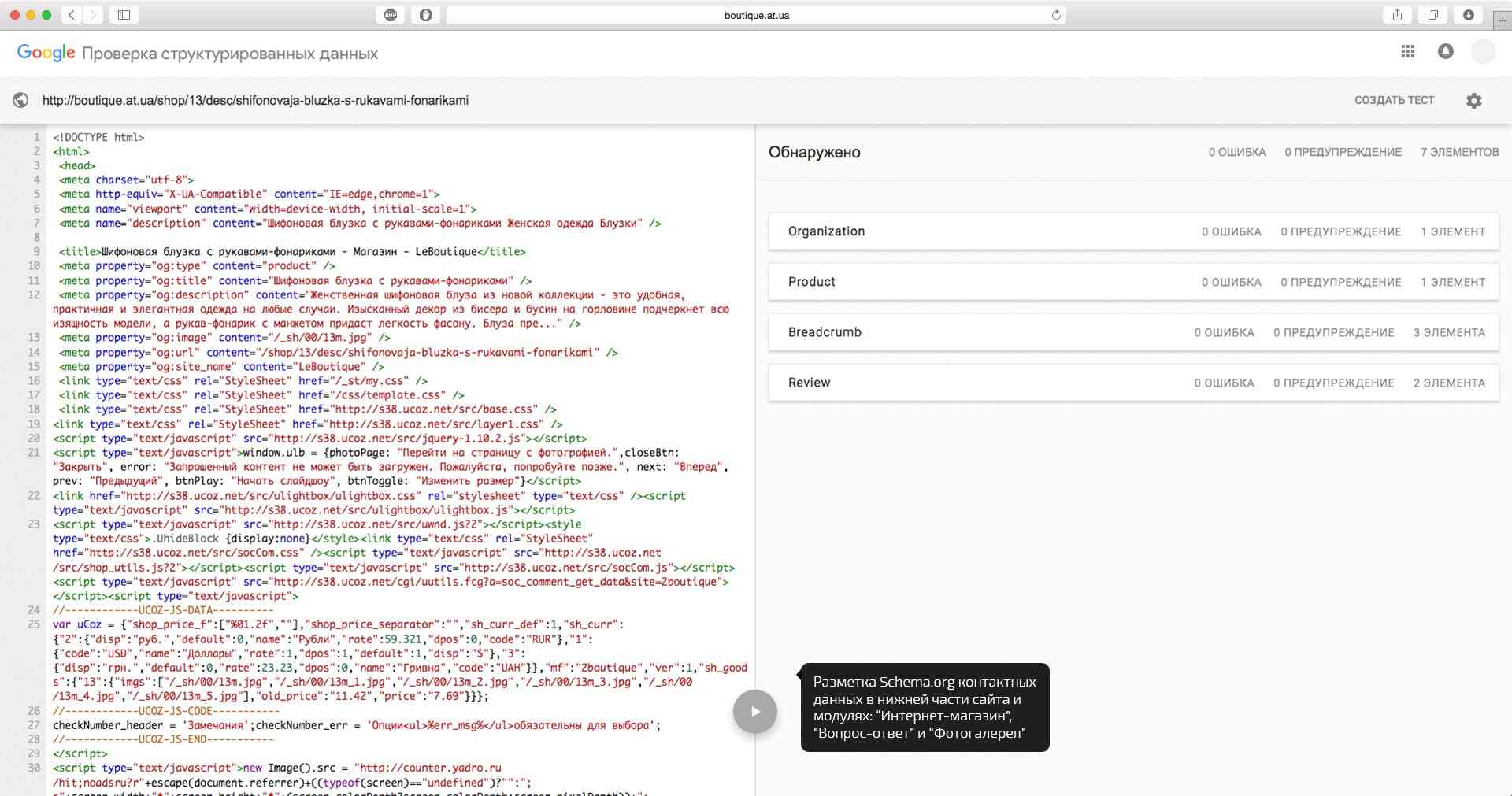
Task: Open the Google apps grid
Action: pos(1408,52)
